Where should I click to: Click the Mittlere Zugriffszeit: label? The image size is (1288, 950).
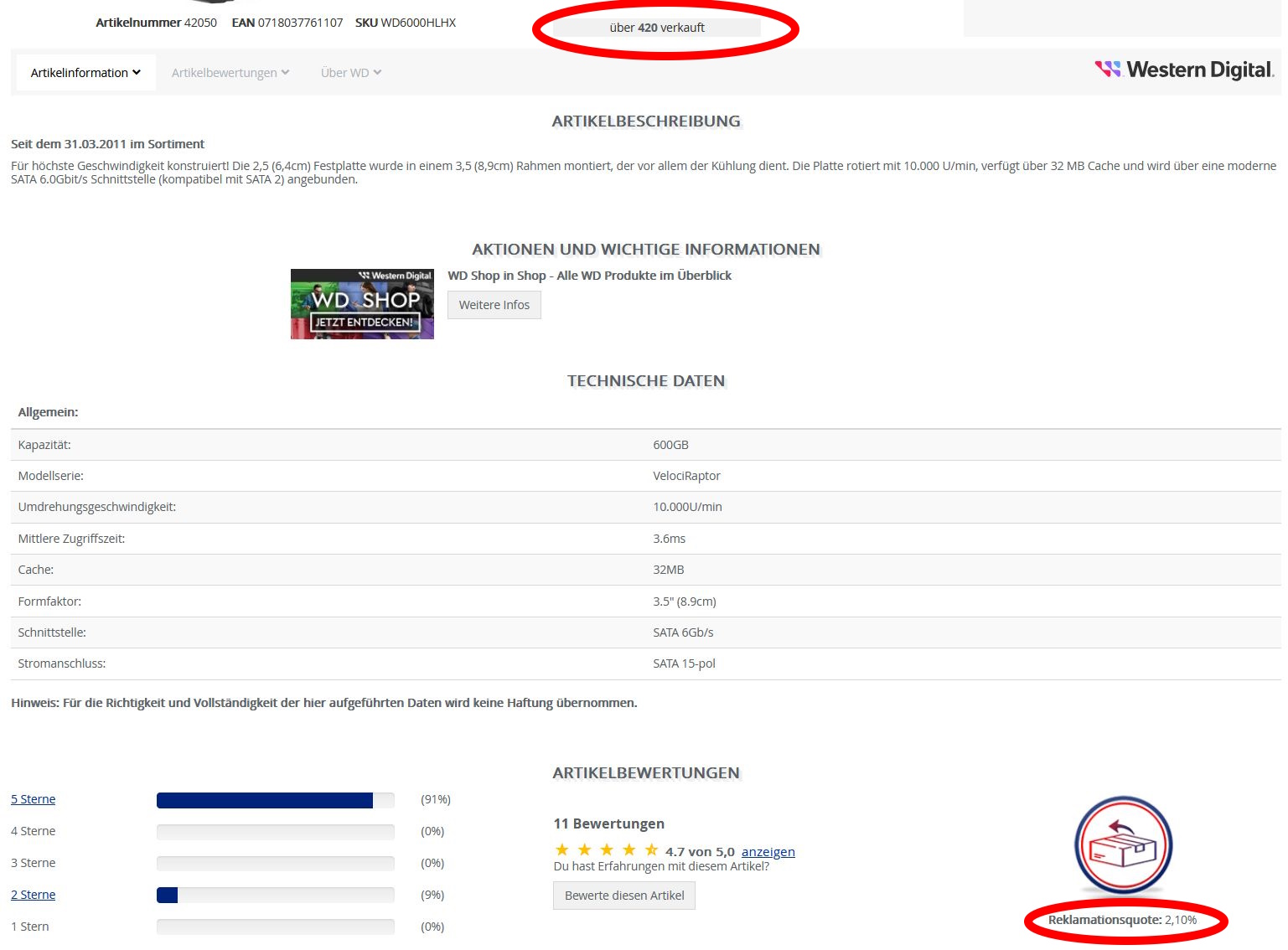[x=71, y=539]
